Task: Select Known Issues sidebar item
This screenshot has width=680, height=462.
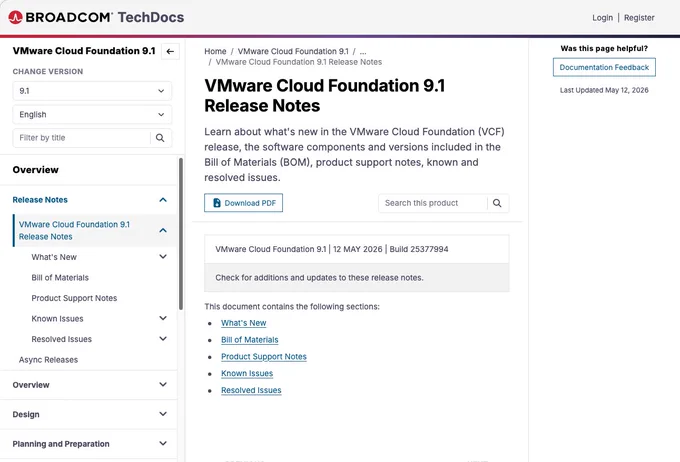Action: coord(57,318)
